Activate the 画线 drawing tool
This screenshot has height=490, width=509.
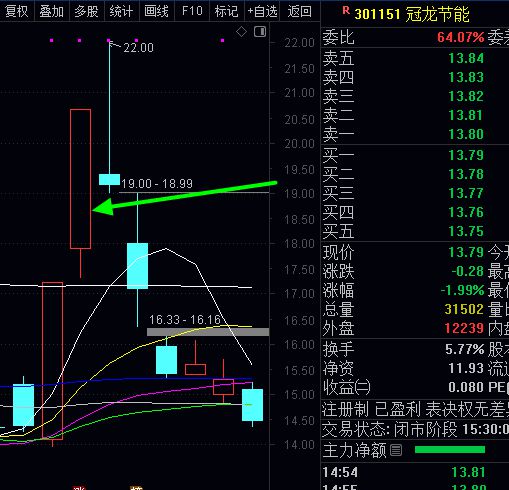(156, 11)
